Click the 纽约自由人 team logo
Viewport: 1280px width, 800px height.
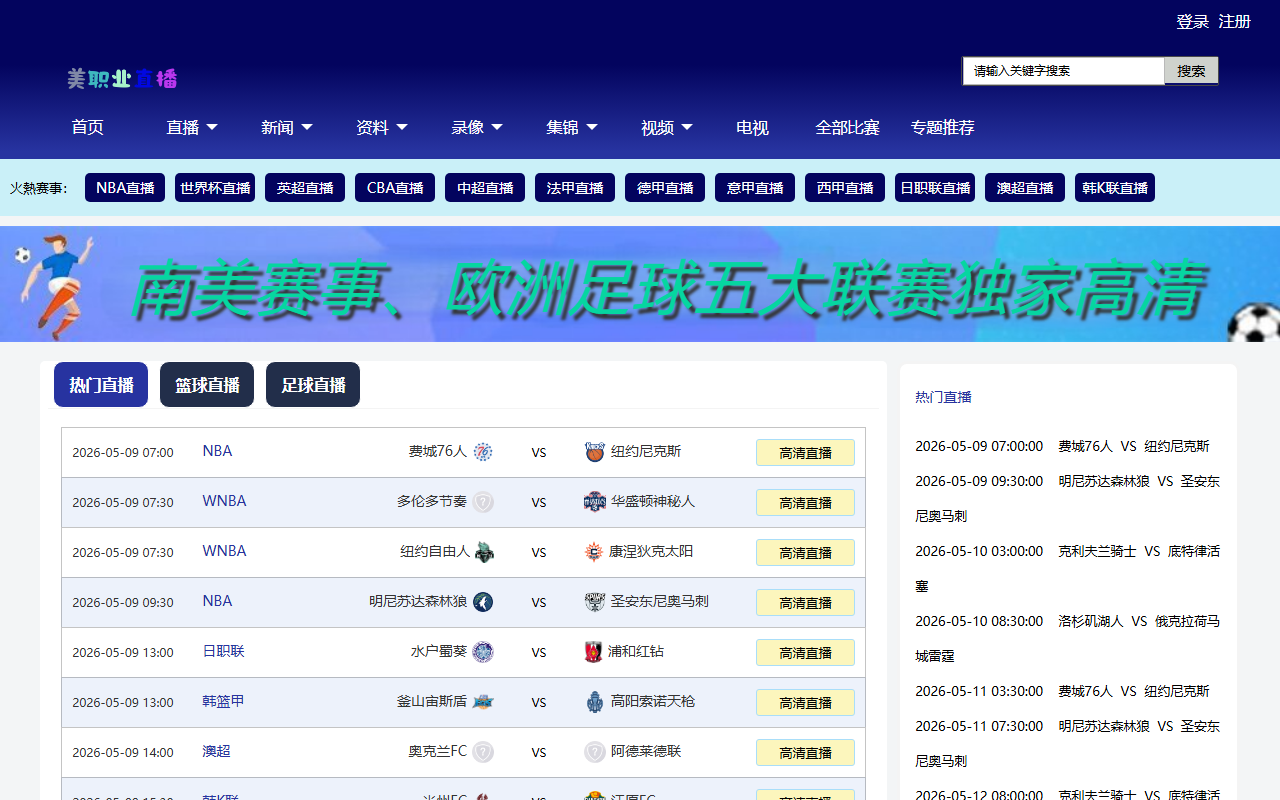pyautogui.click(x=483, y=552)
